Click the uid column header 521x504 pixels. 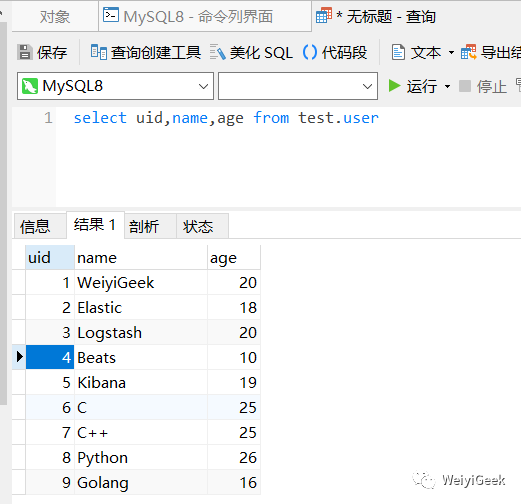point(50,257)
